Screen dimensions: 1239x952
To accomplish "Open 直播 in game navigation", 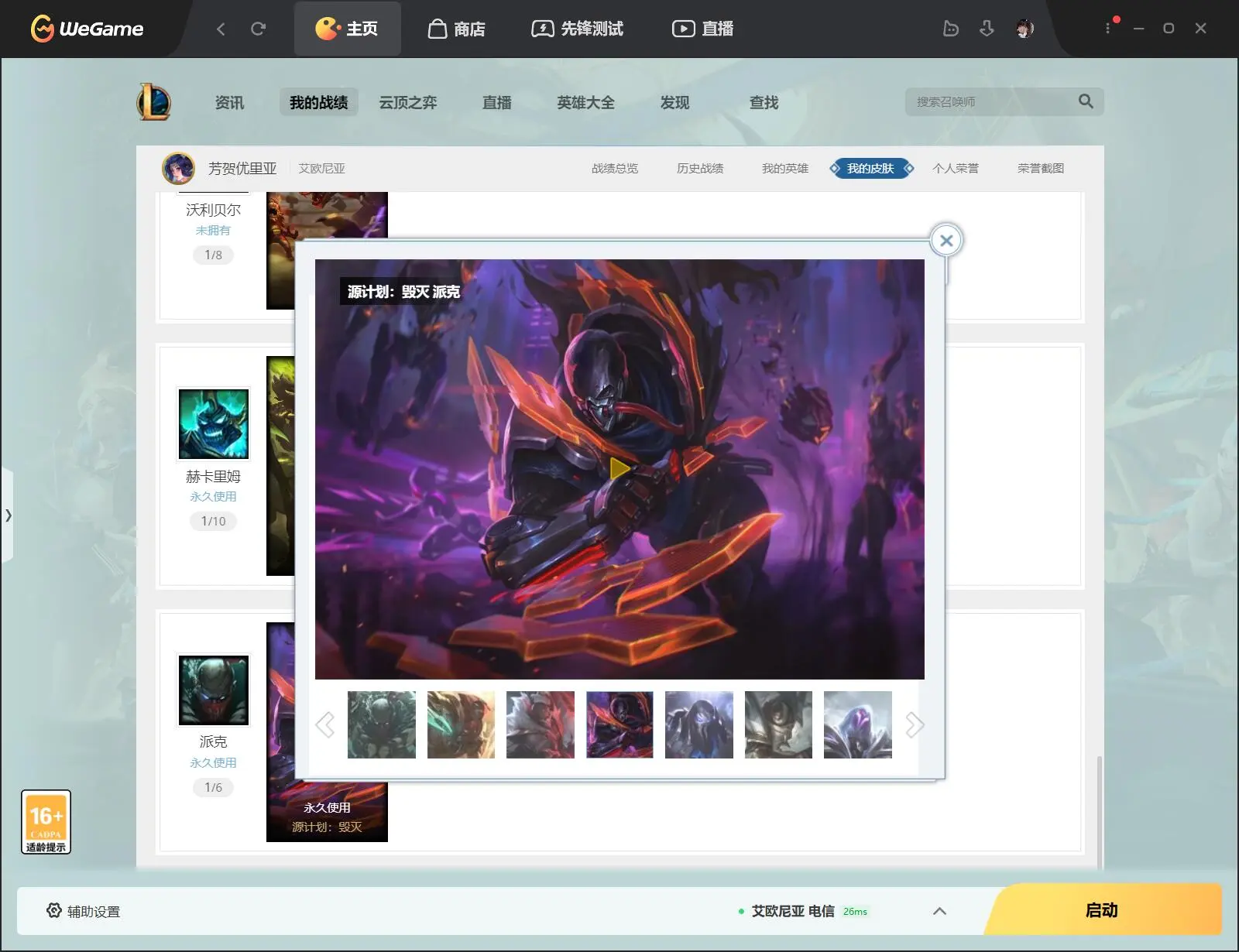I will point(497,102).
